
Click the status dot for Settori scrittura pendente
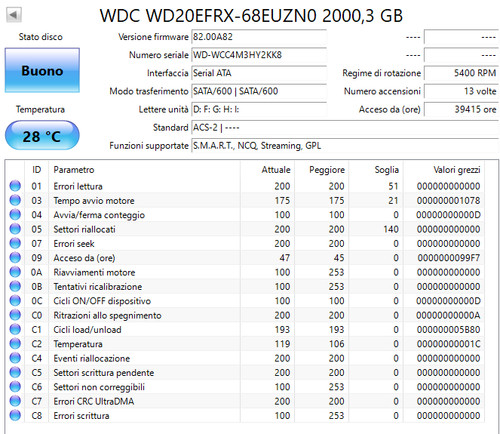coord(15,372)
